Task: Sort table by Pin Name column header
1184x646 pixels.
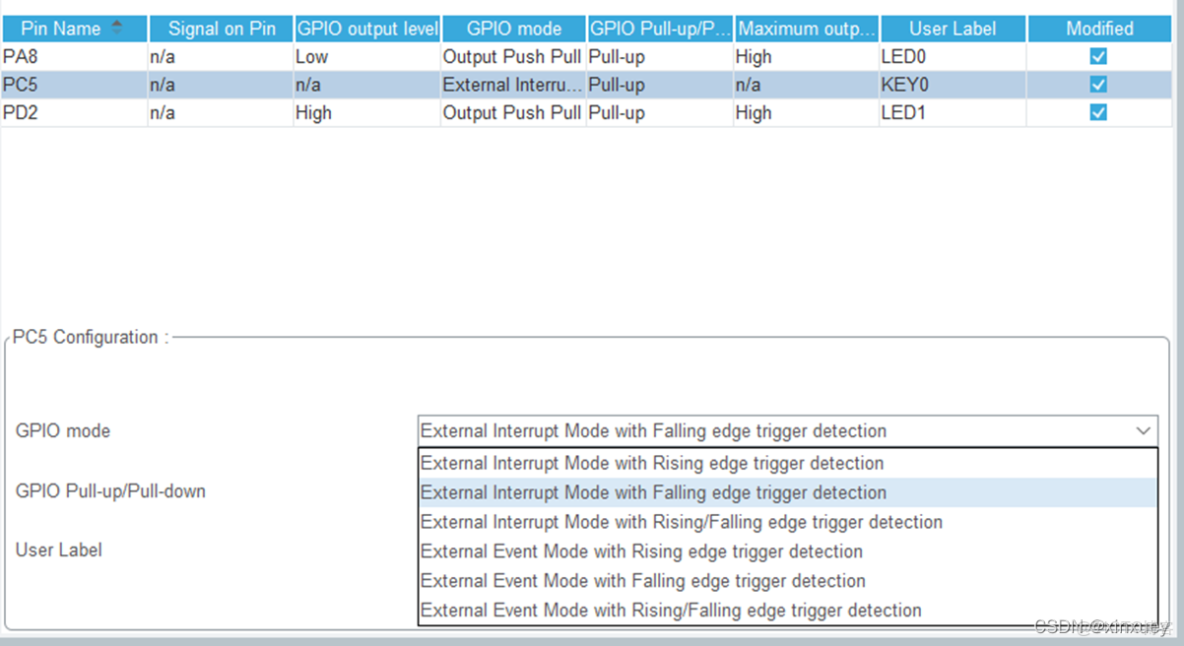Action: pos(74,29)
